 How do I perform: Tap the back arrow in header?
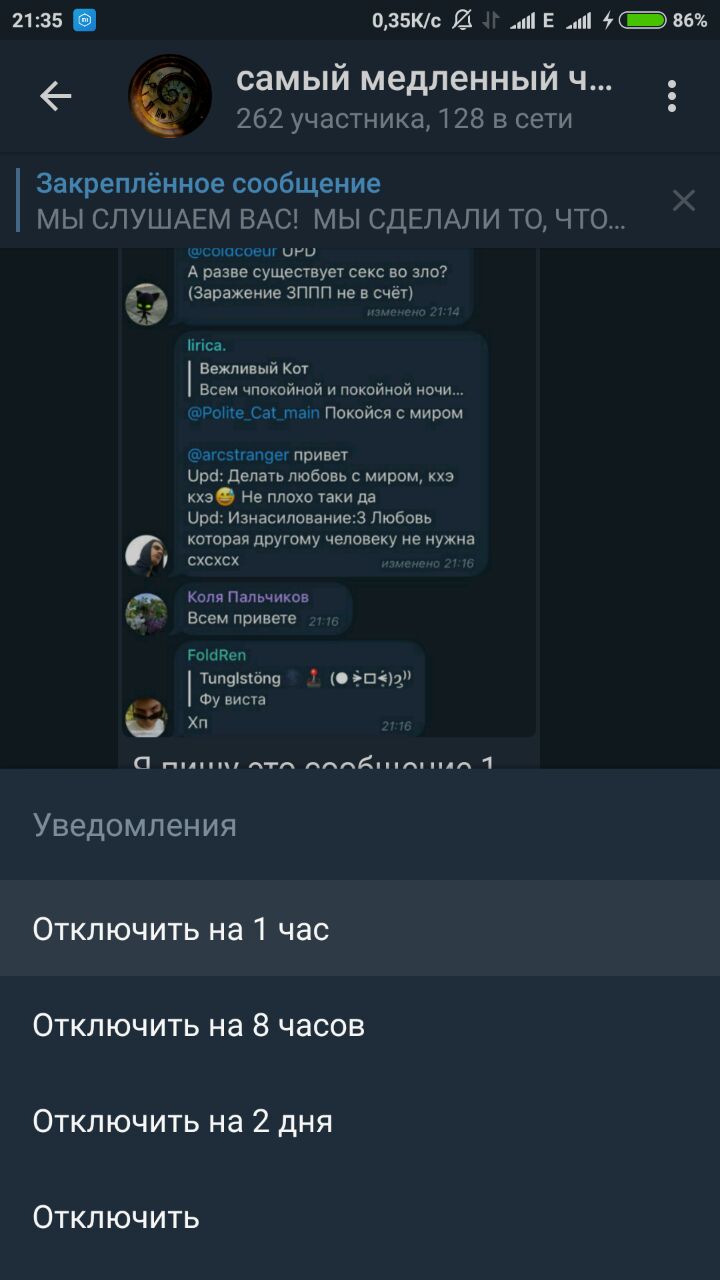pos(56,96)
